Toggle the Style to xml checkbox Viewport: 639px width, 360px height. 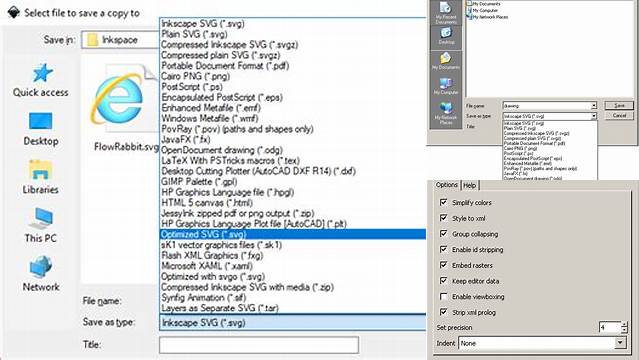[x=443, y=218]
